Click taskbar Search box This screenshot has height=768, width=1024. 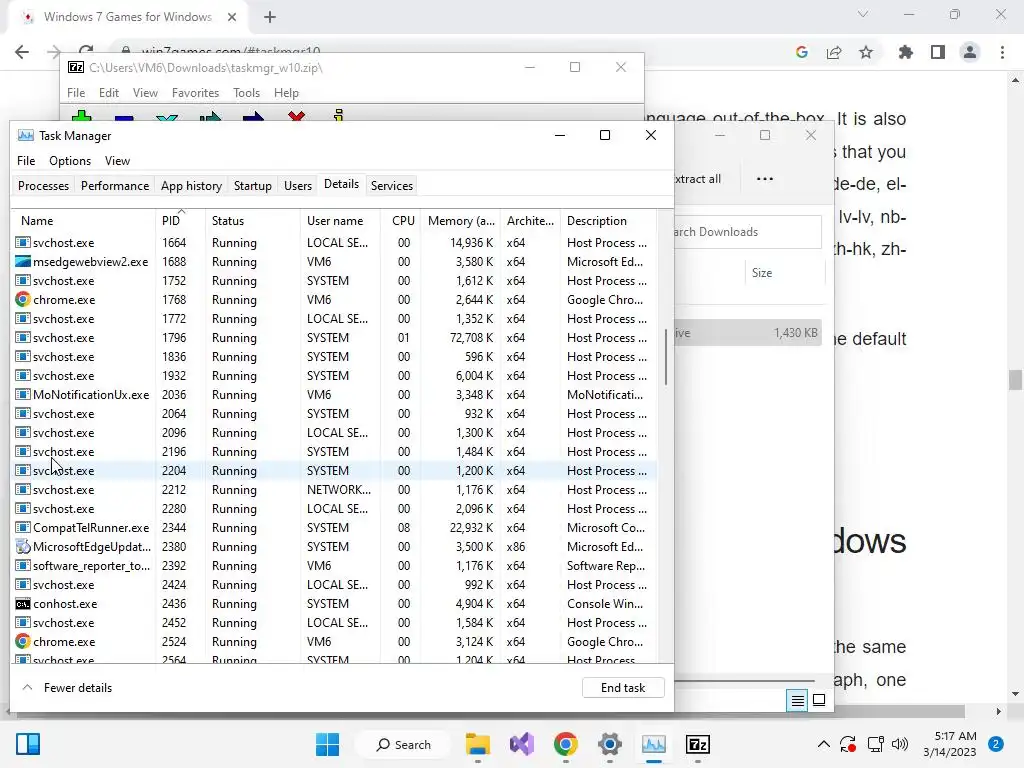(x=404, y=744)
